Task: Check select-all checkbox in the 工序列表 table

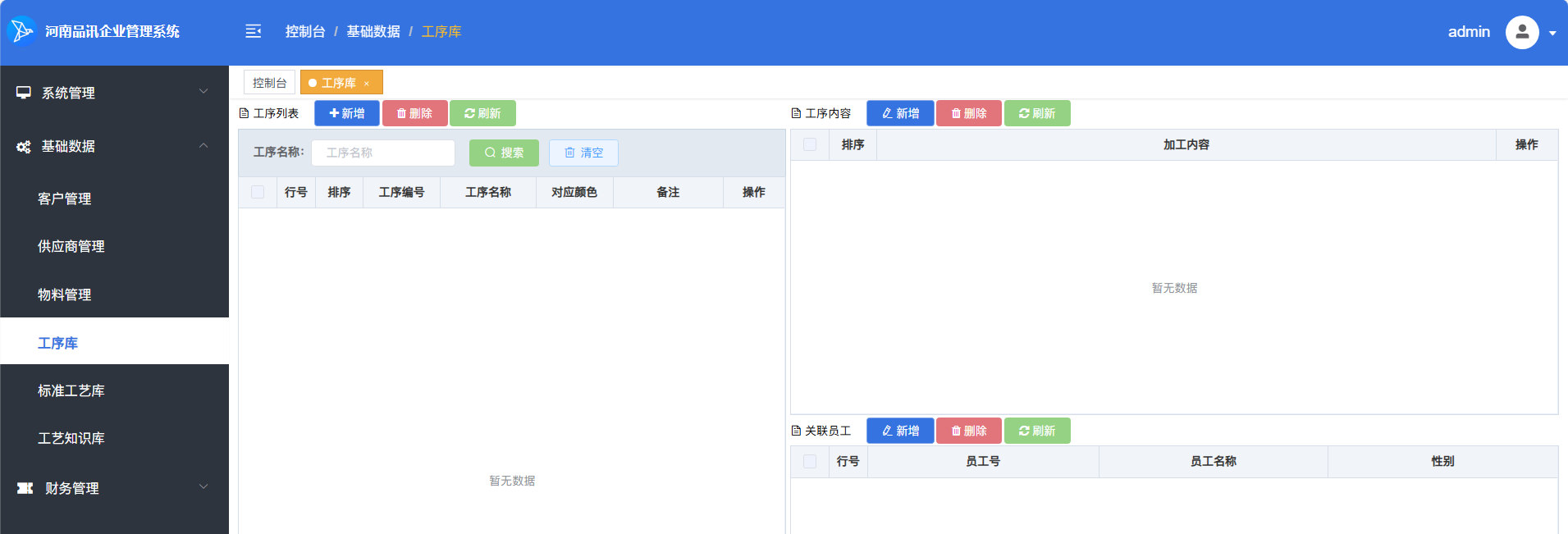Action: click(258, 192)
